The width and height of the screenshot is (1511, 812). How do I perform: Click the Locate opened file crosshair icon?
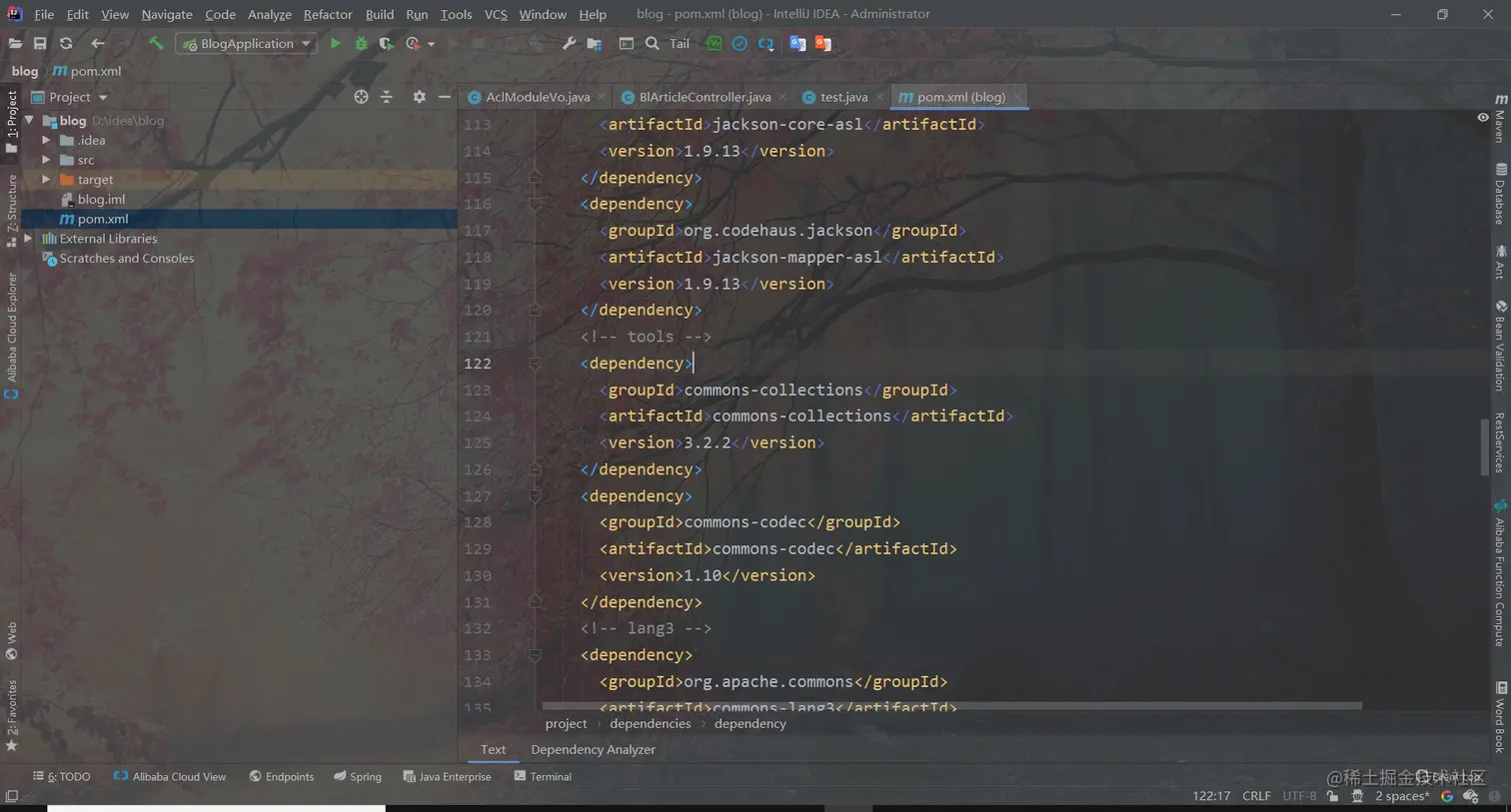[361, 97]
